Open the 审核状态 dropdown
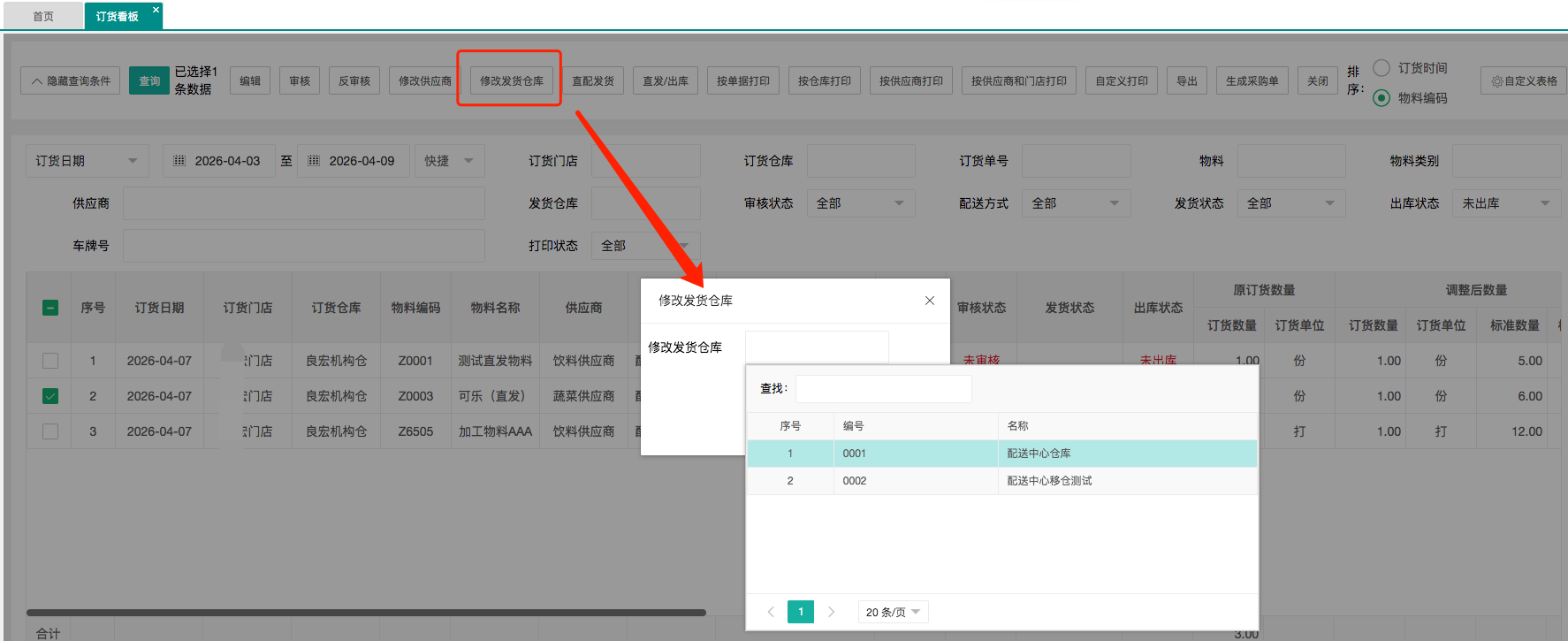The width and height of the screenshot is (1568, 641). click(861, 203)
